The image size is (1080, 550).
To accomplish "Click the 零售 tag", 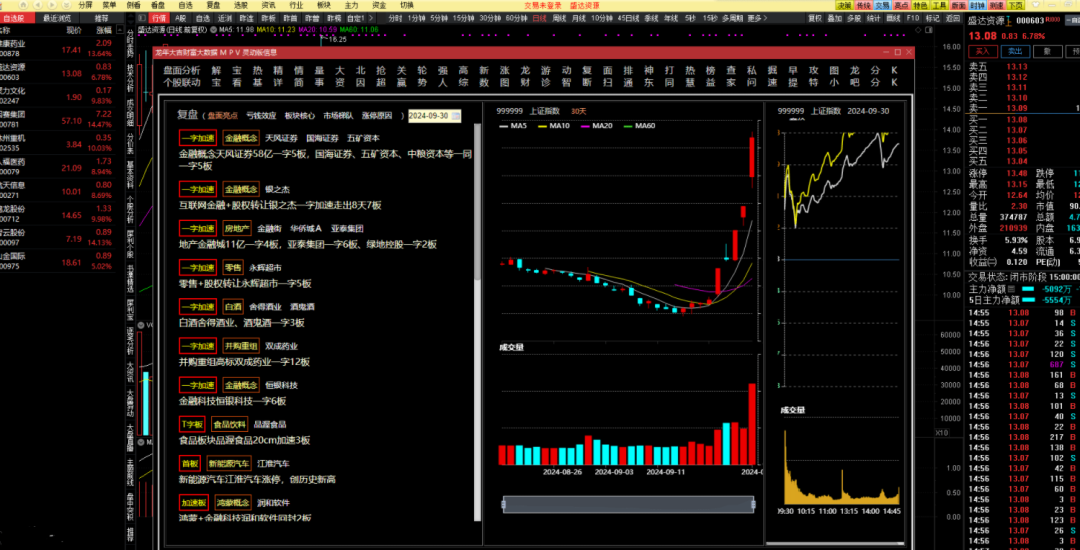I will coord(233,267).
